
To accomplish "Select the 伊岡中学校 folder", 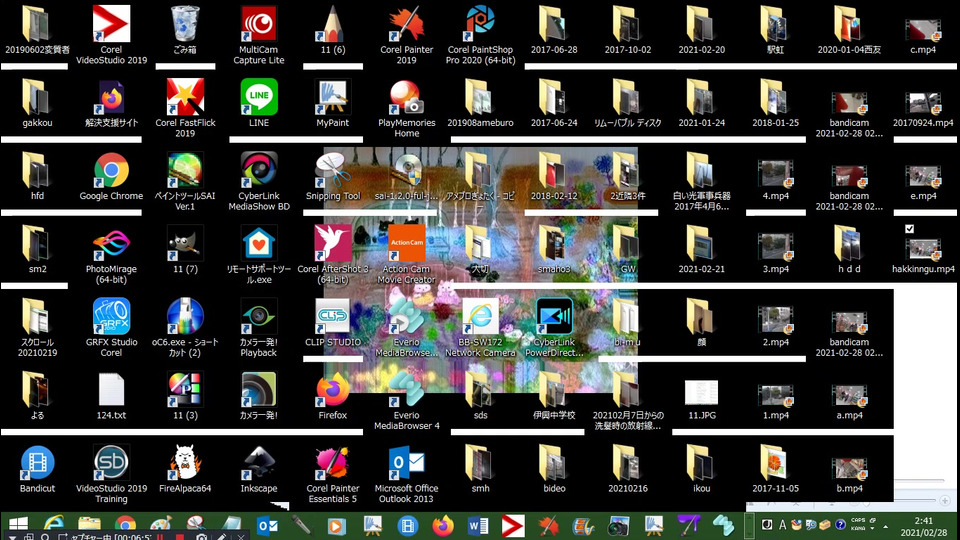I will point(554,396).
